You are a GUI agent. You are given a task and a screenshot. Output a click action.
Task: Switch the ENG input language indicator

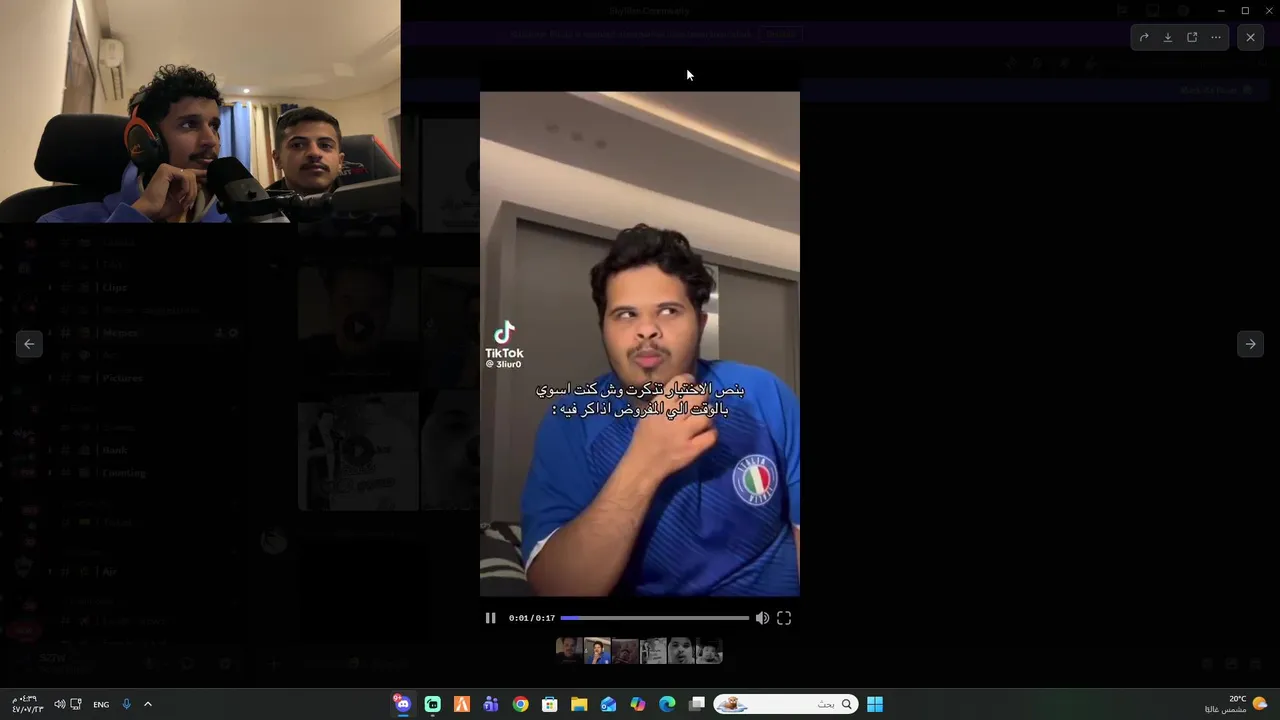click(x=101, y=704)
